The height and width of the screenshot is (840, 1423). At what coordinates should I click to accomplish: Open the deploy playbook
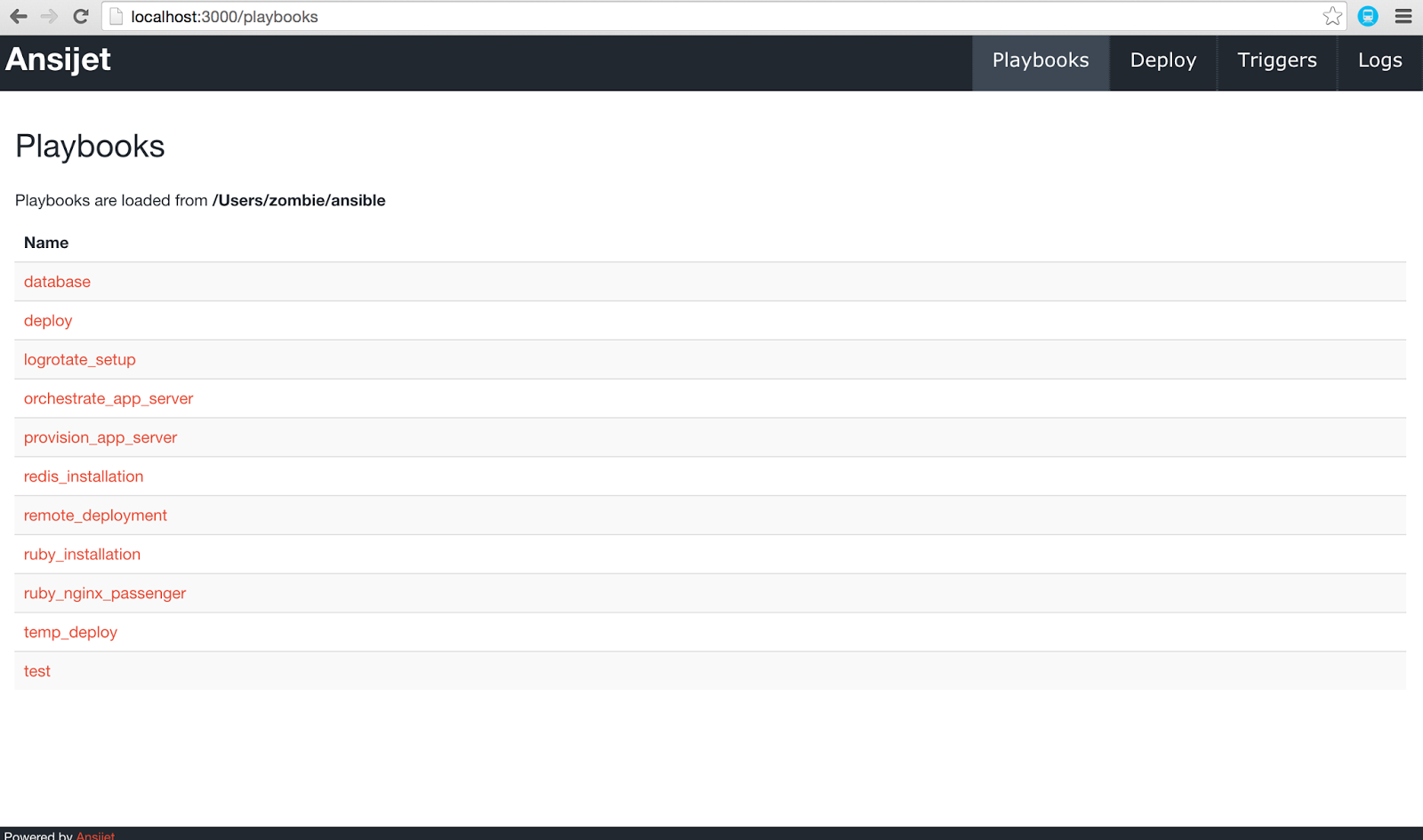coord(48,321)
